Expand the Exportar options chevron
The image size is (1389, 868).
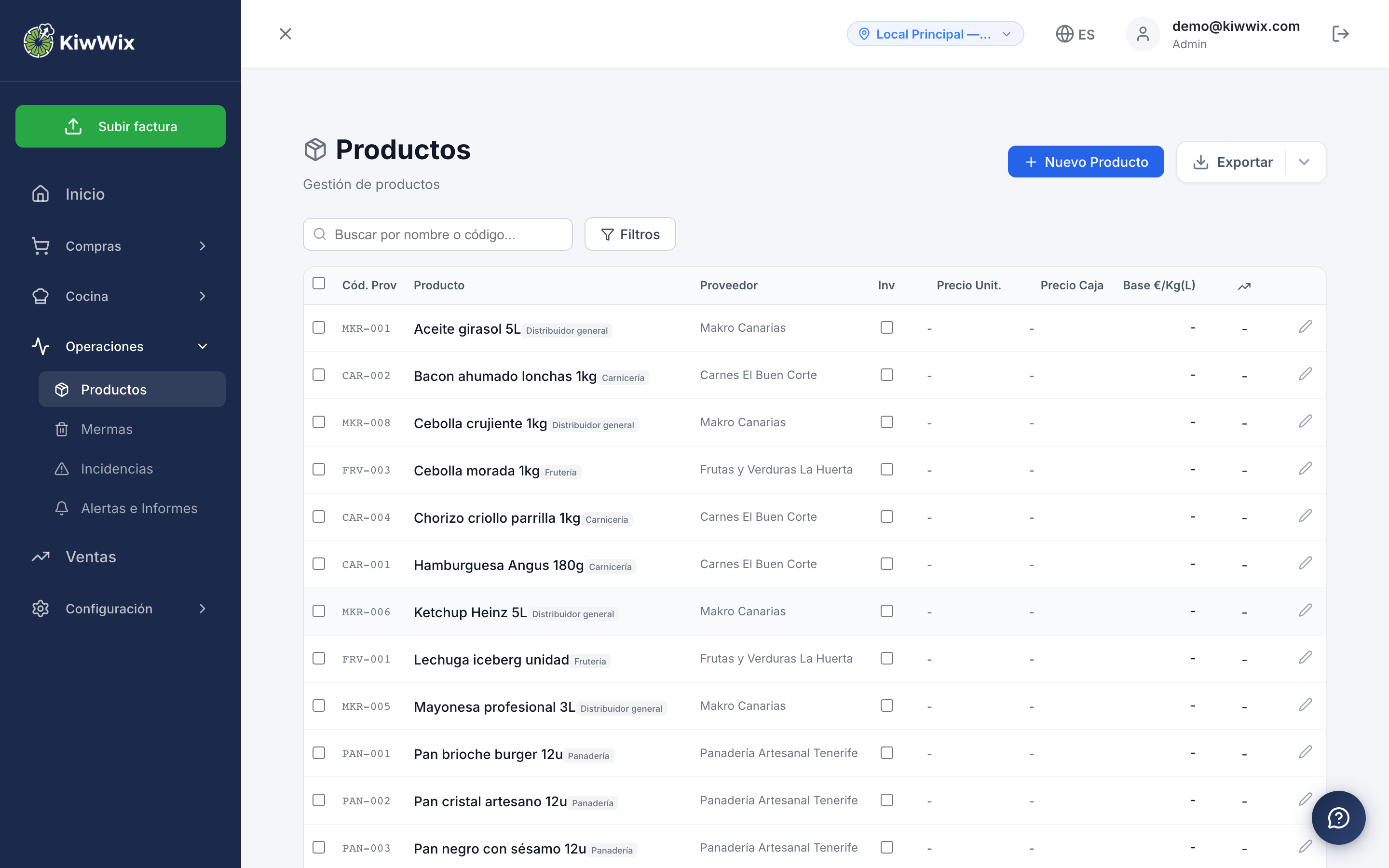tap(1304, 162)
